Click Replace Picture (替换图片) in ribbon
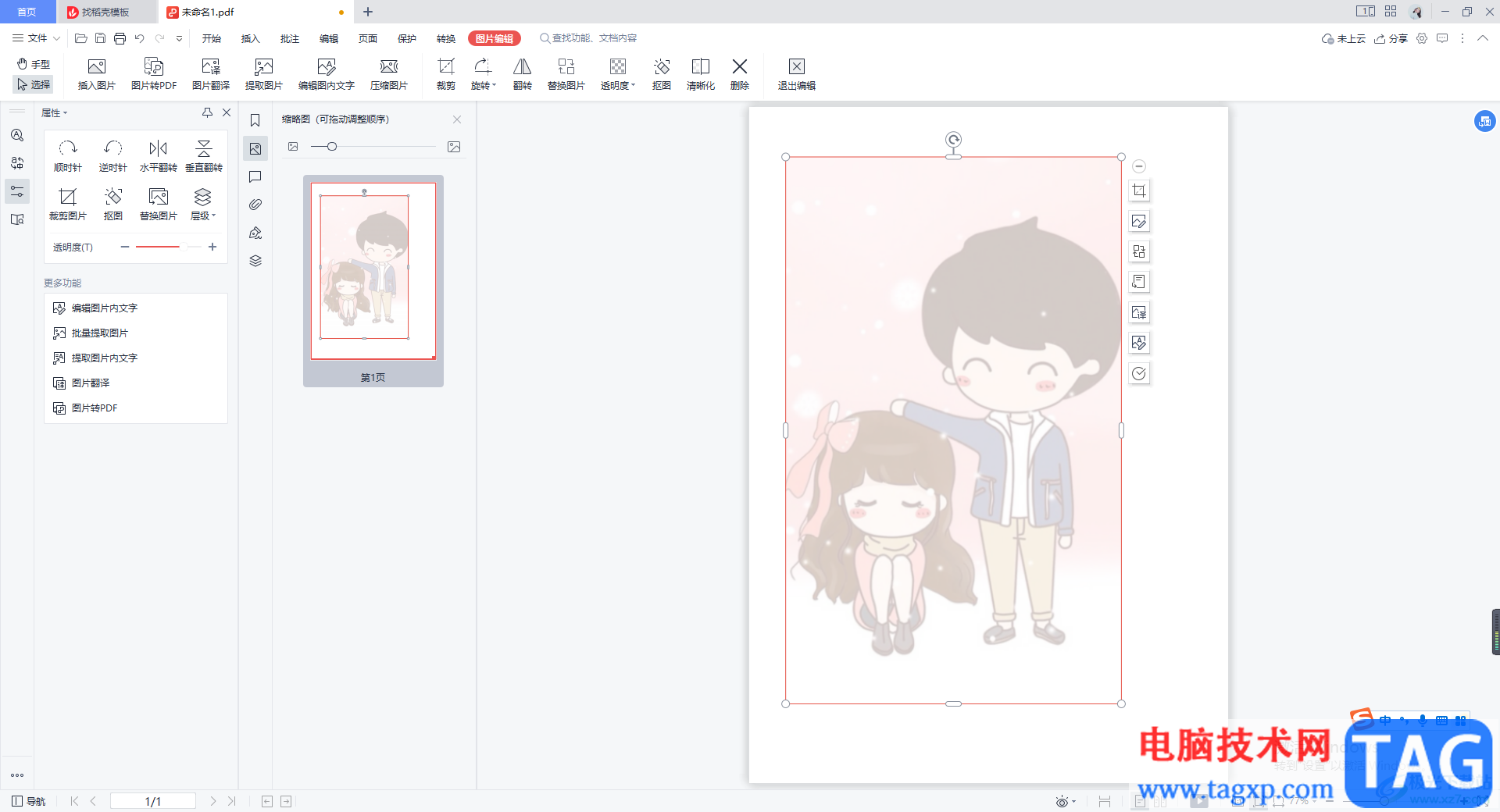This screenshot has height=812, width=1500. [x=566, y=74]
